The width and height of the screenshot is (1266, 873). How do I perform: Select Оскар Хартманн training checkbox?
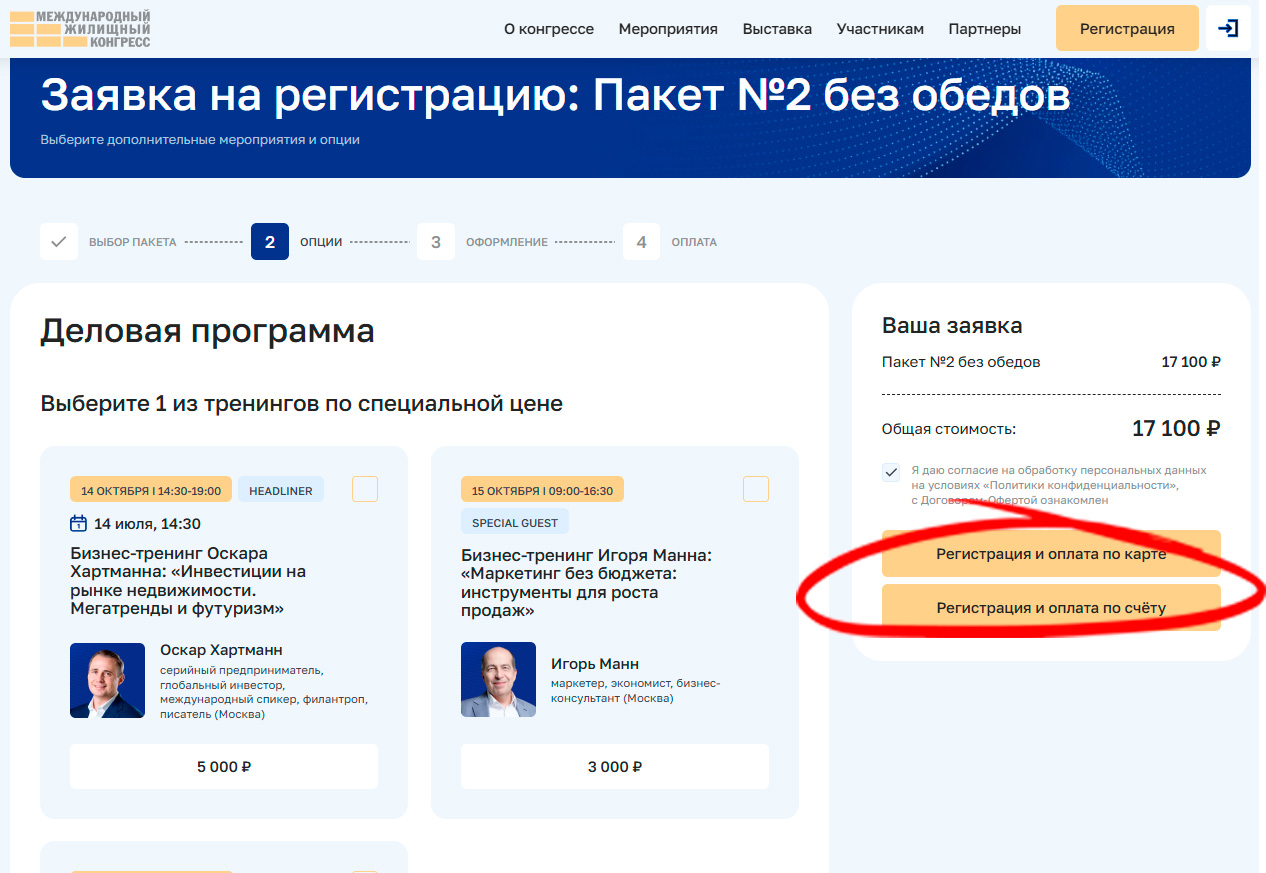pyautogui.click(x=365, y=489)
